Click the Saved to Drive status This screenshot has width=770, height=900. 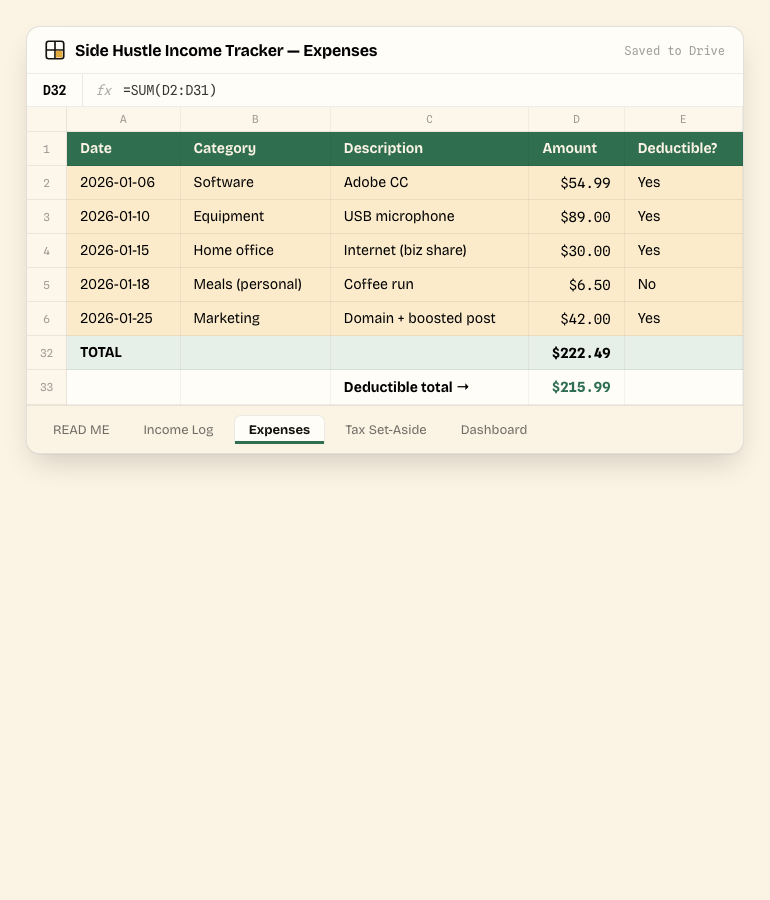click(674, 51)
